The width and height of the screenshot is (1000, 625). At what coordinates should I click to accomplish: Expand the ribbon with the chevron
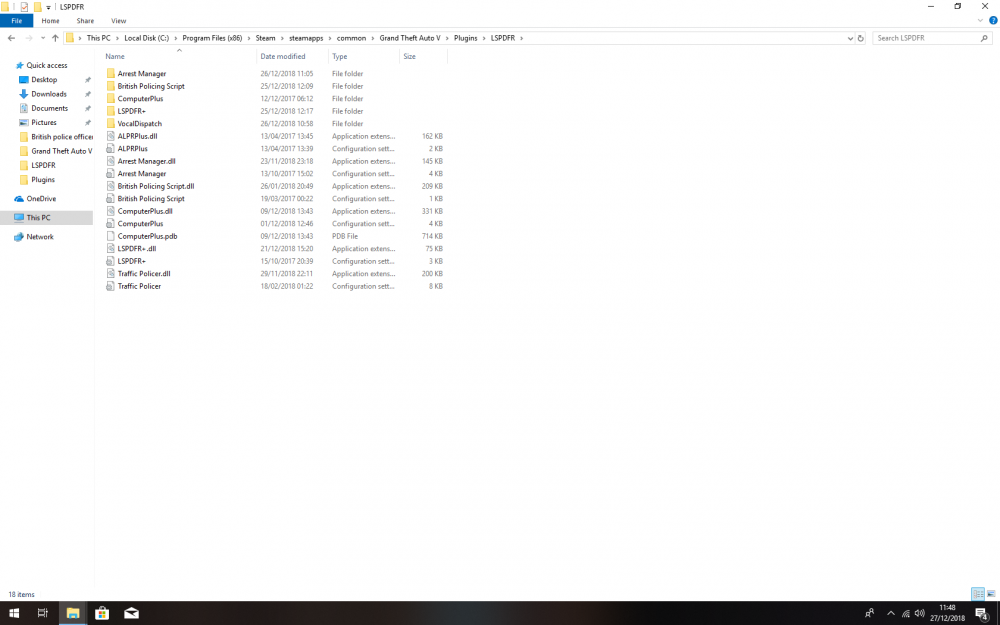coord(980,20)
